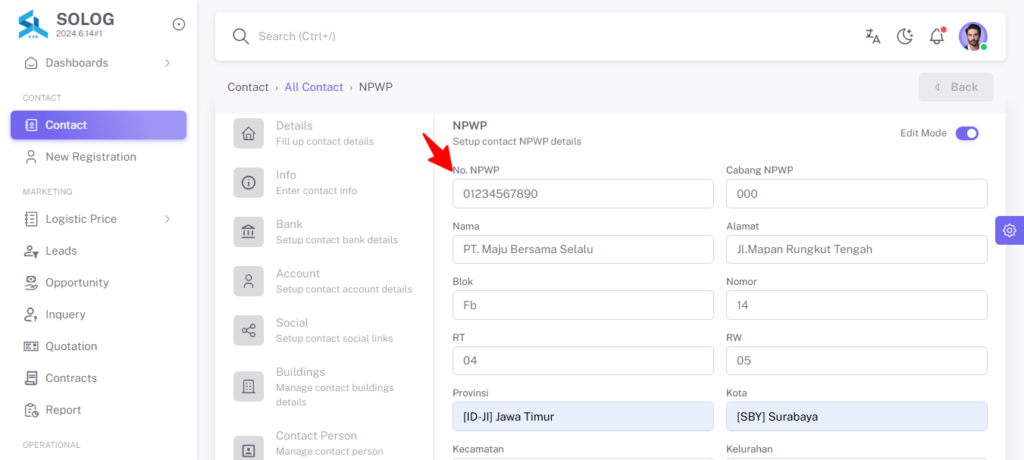
Task: Click the Social share icon
Action: (248, 331)
